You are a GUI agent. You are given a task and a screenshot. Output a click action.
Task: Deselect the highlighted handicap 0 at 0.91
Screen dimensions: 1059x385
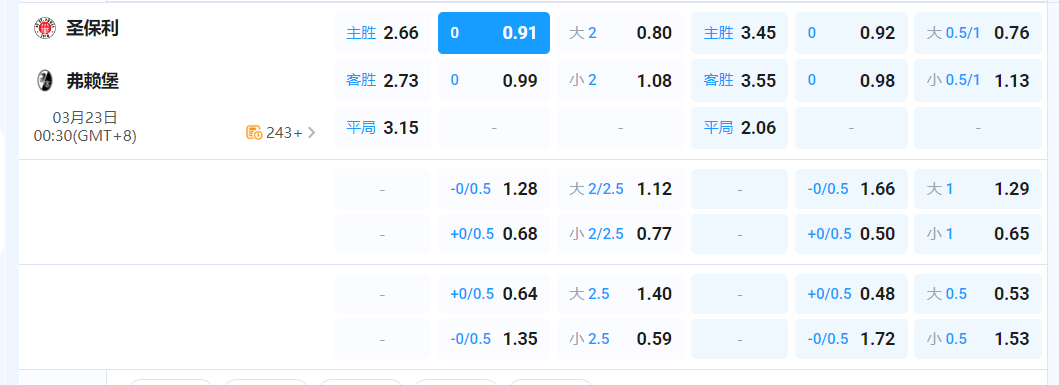[494, 33]
